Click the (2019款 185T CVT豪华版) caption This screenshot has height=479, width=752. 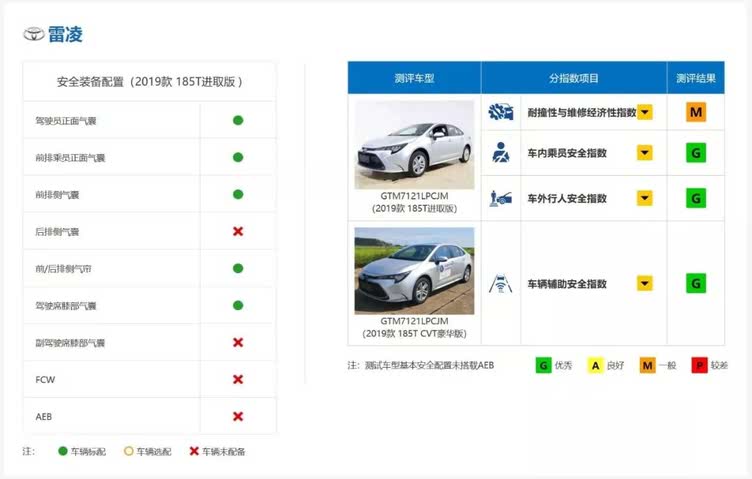tap(414, 333)
